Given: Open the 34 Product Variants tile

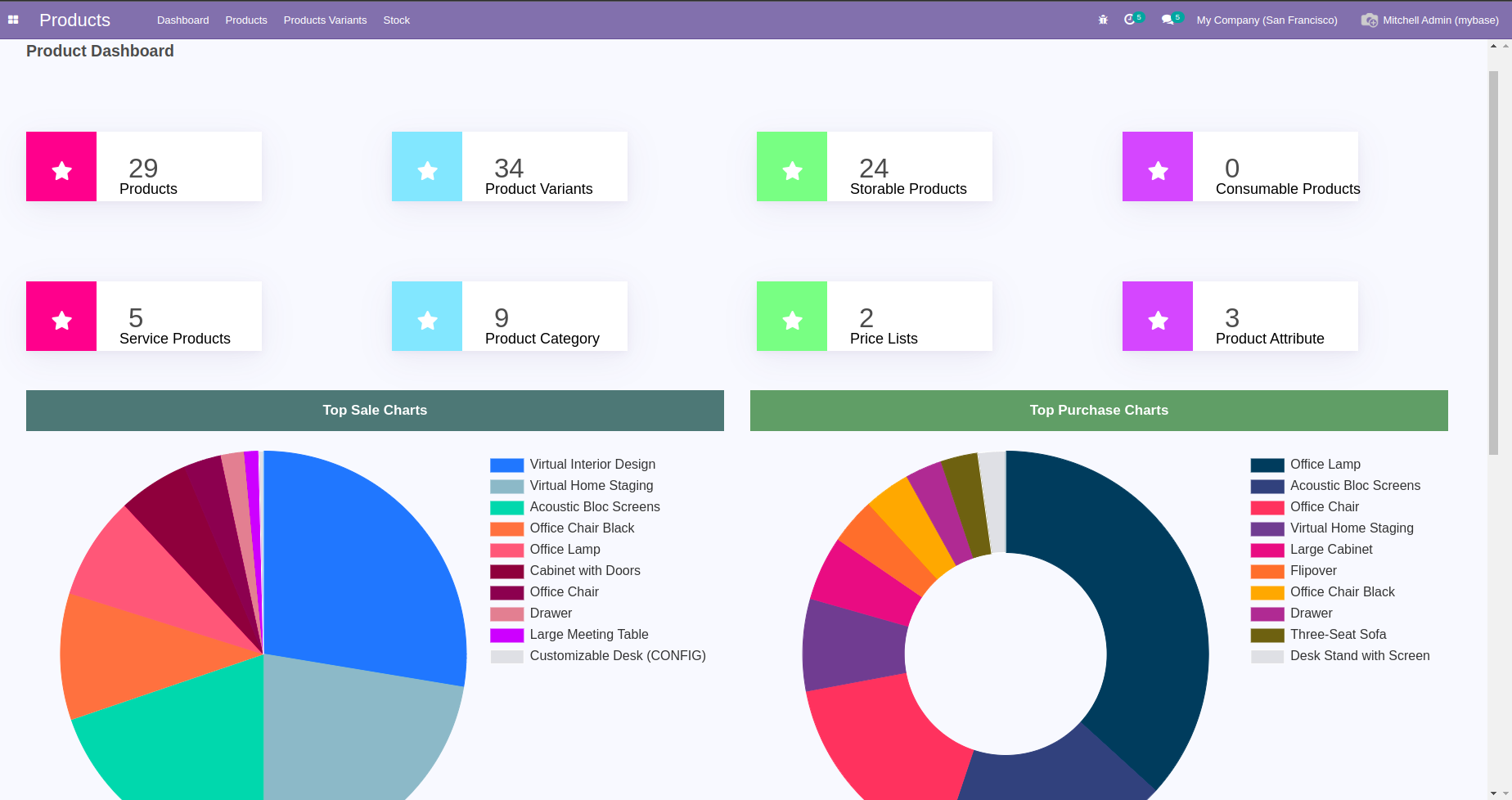Looking at the screenshot, I should pos(510,166).
